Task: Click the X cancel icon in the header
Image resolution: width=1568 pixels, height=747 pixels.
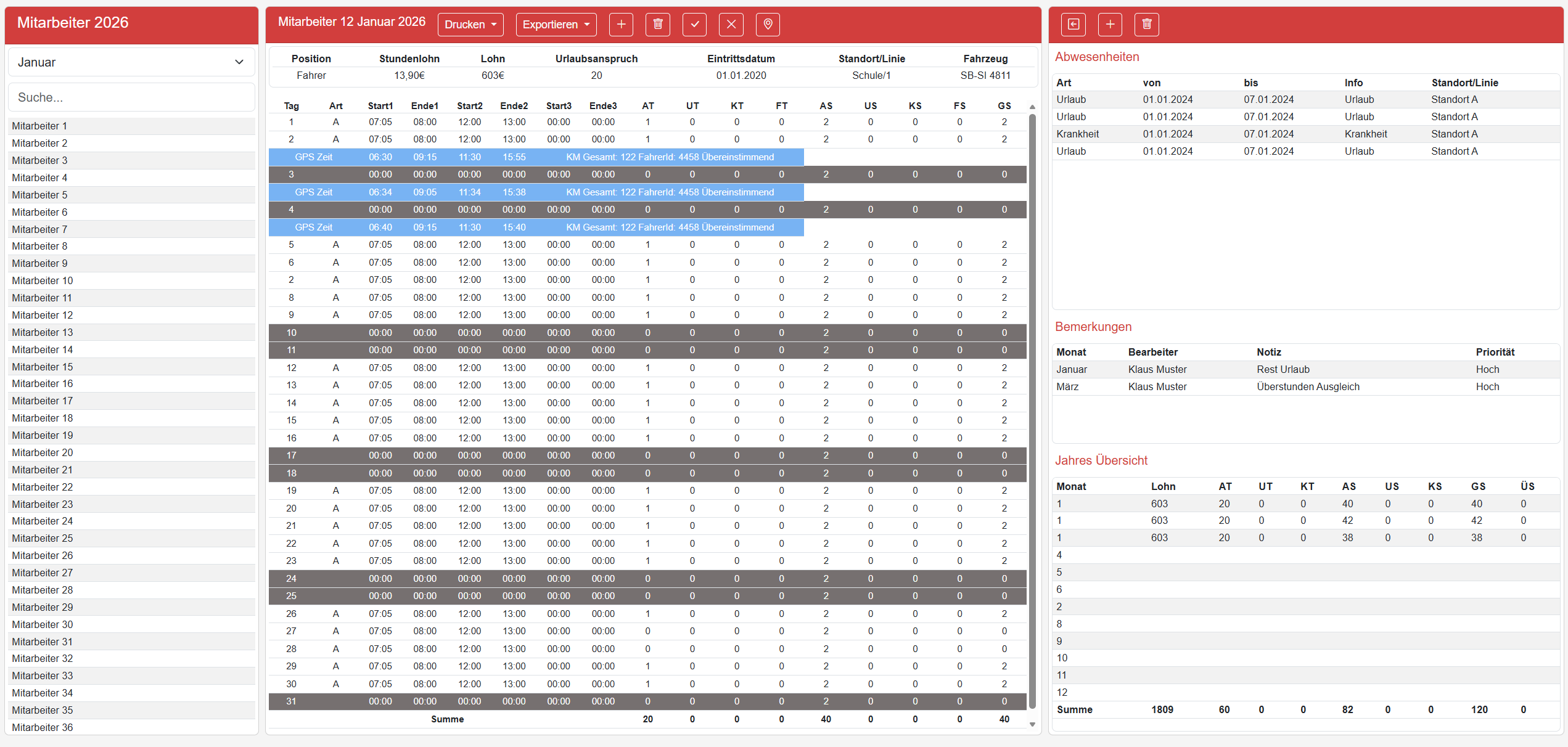Action: pyautogui.click(x=731, y=24)
